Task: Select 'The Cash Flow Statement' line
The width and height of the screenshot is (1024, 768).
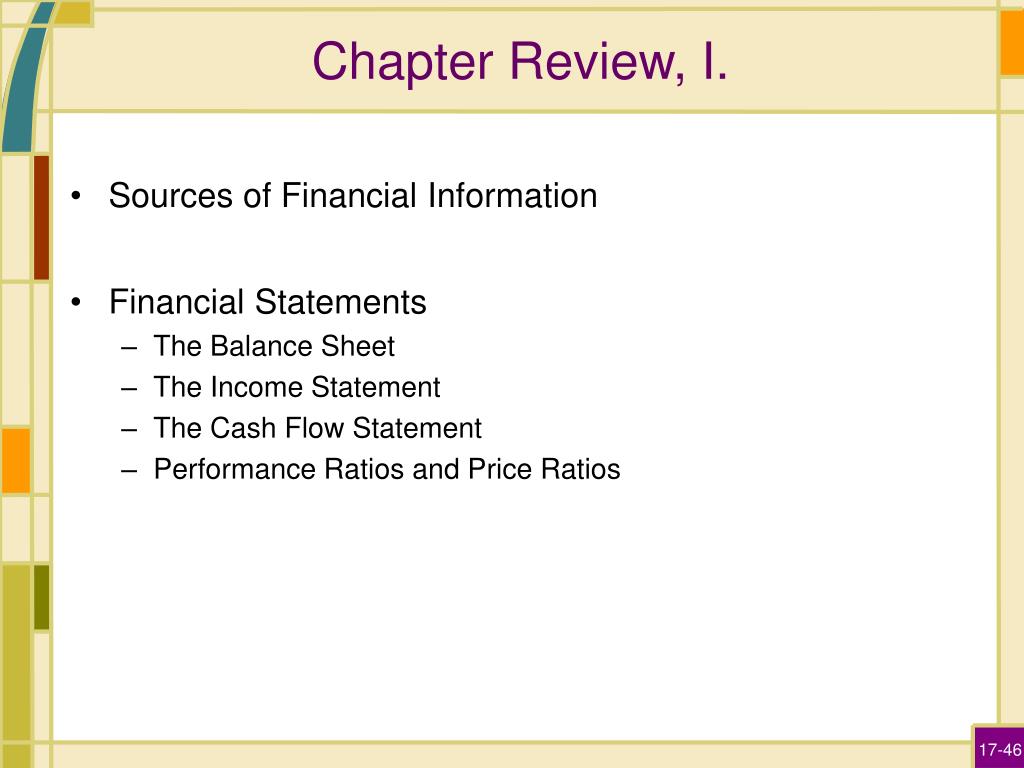Action: pos(317,428)
